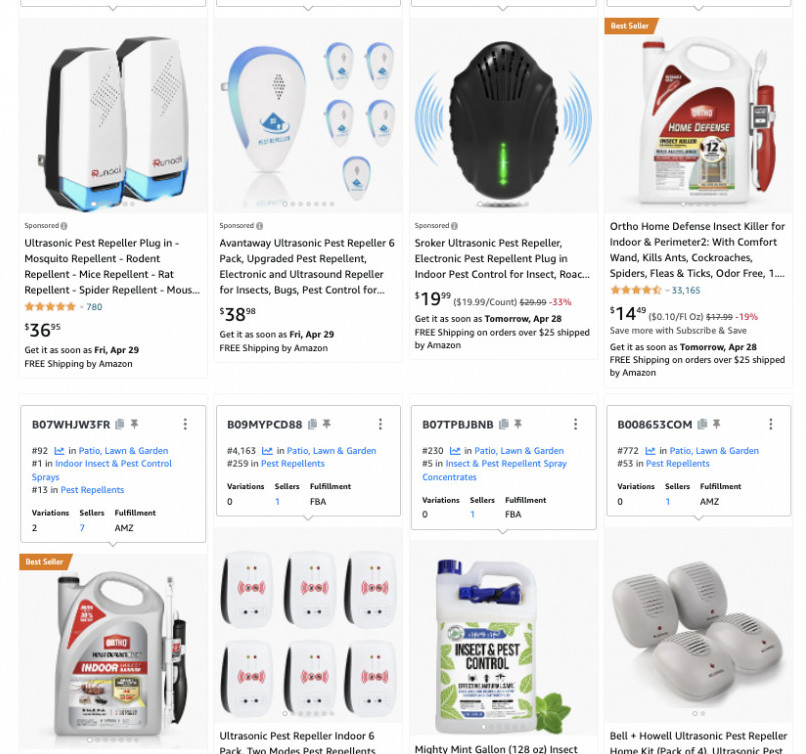Copy the B07WHJW3FR ASIN with copy icon
The height and width of the screenshot is (754, 806).
click(120, 424)
